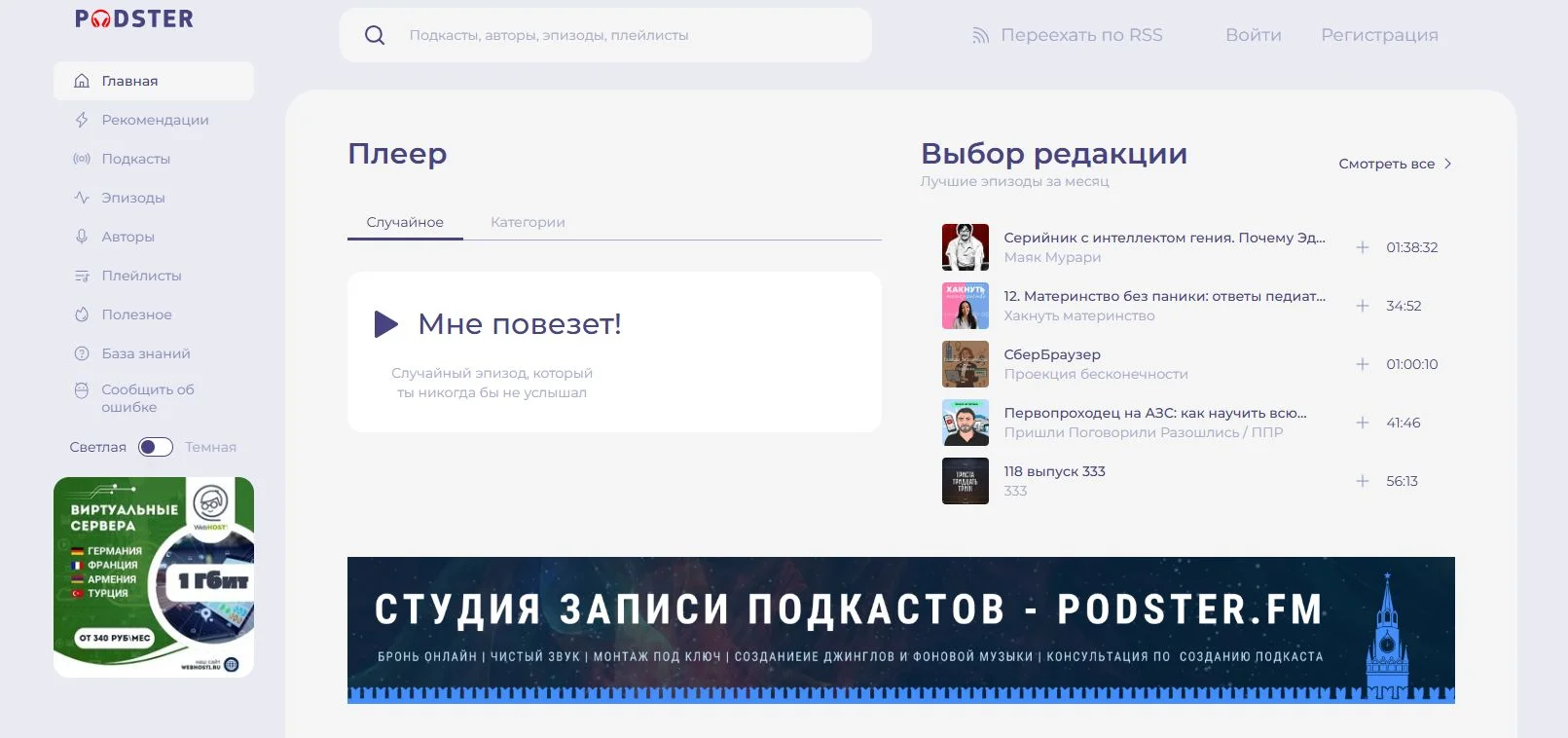Open podcast Пришли Поговорили Разошлись / ППР
The image size is (1568, 738).
tap(1144, 432)
